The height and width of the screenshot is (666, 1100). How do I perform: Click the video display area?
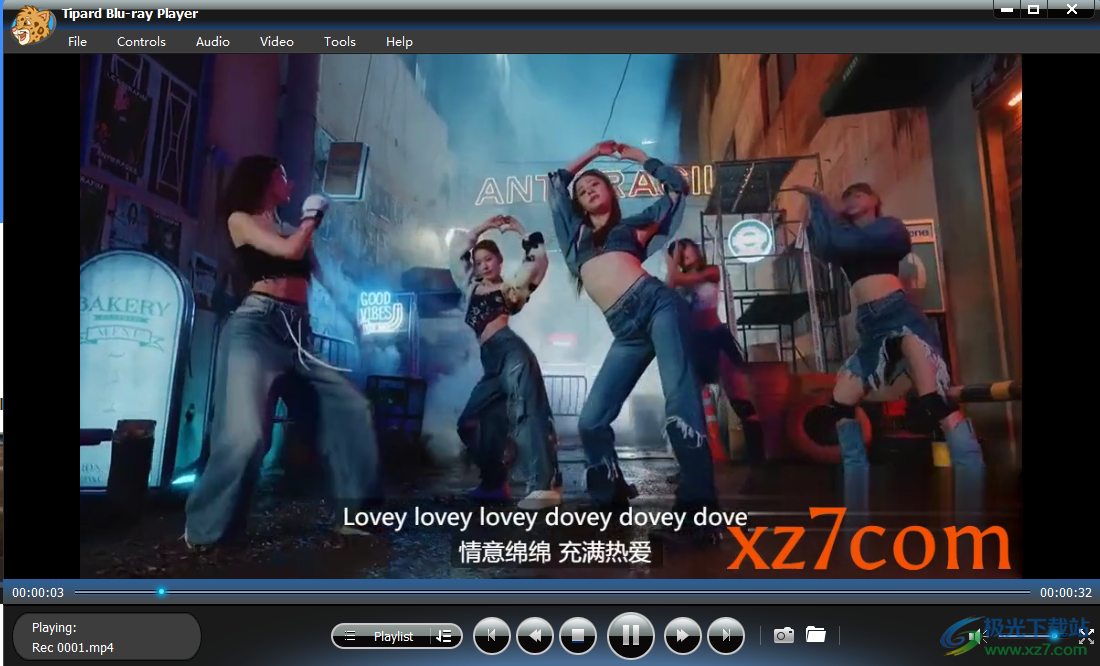pos(550,316)
